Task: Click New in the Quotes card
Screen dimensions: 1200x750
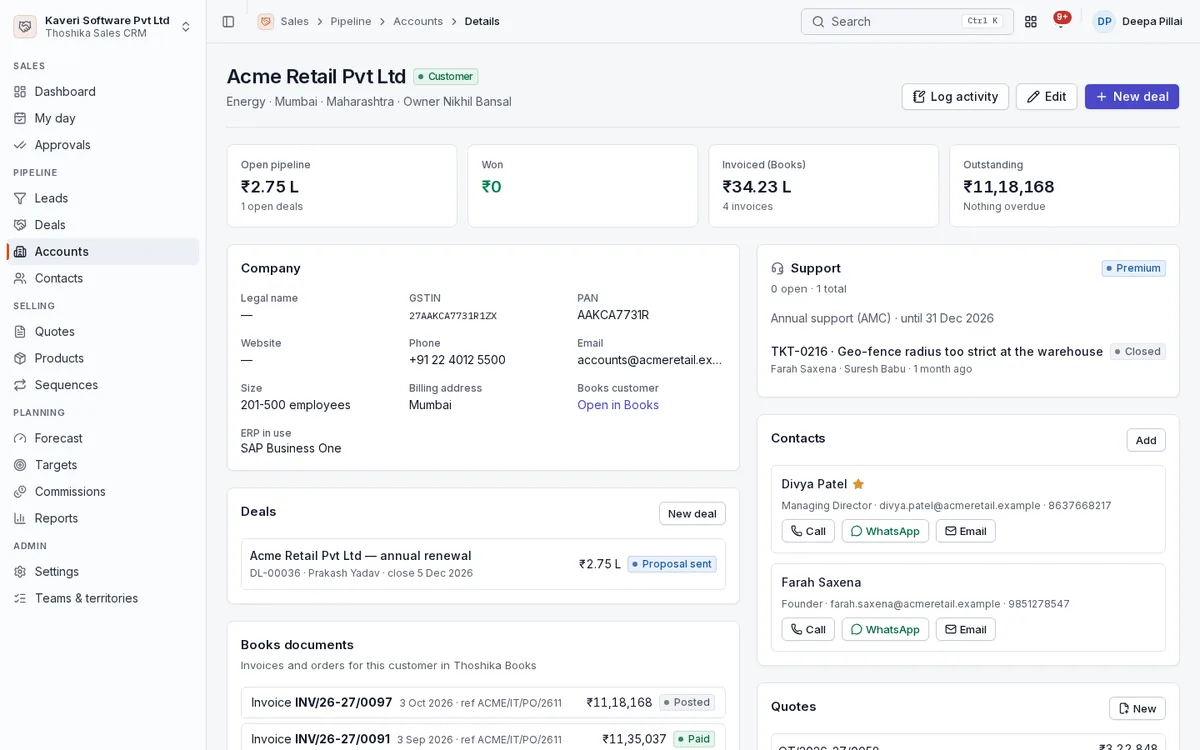Action: click(1137, 708)
